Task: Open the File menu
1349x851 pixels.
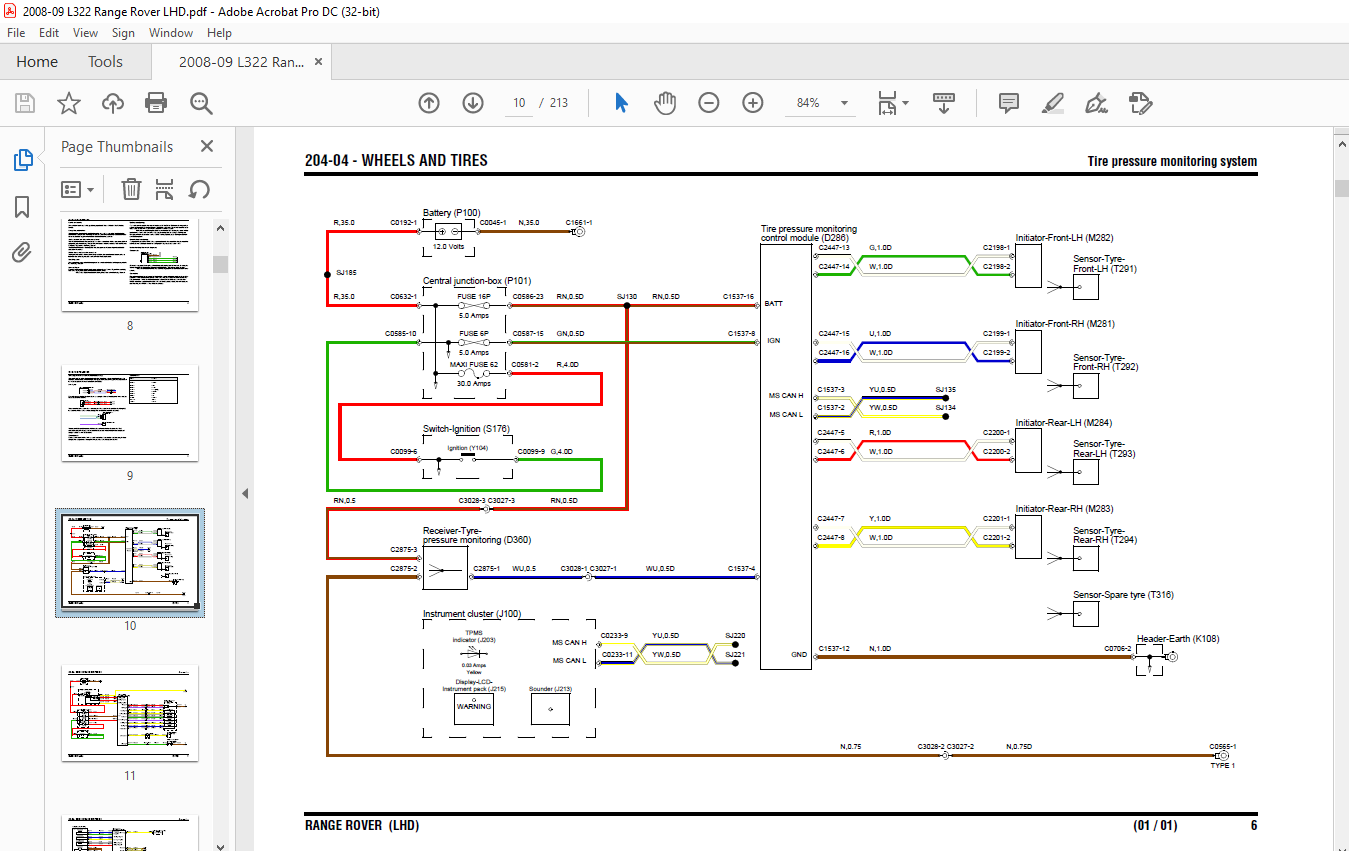Action: click(16, 33)
